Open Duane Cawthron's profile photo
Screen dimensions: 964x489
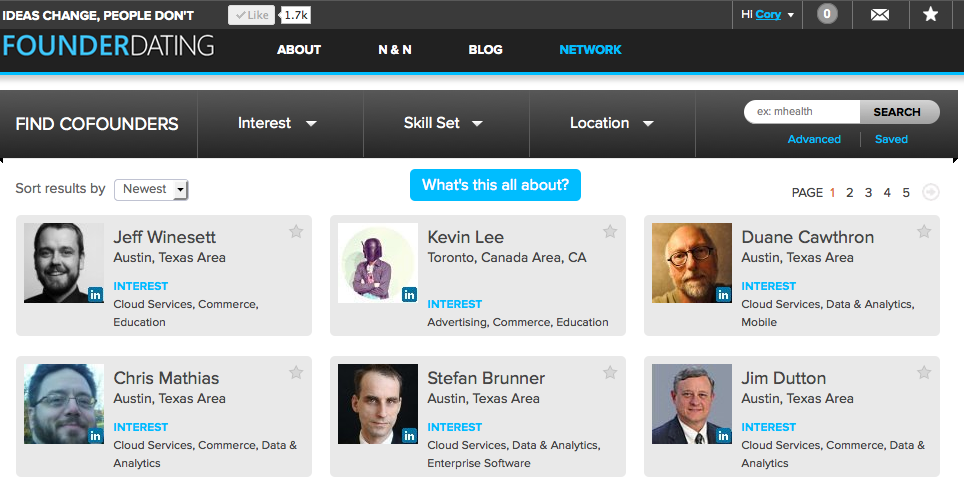point(692,263)
